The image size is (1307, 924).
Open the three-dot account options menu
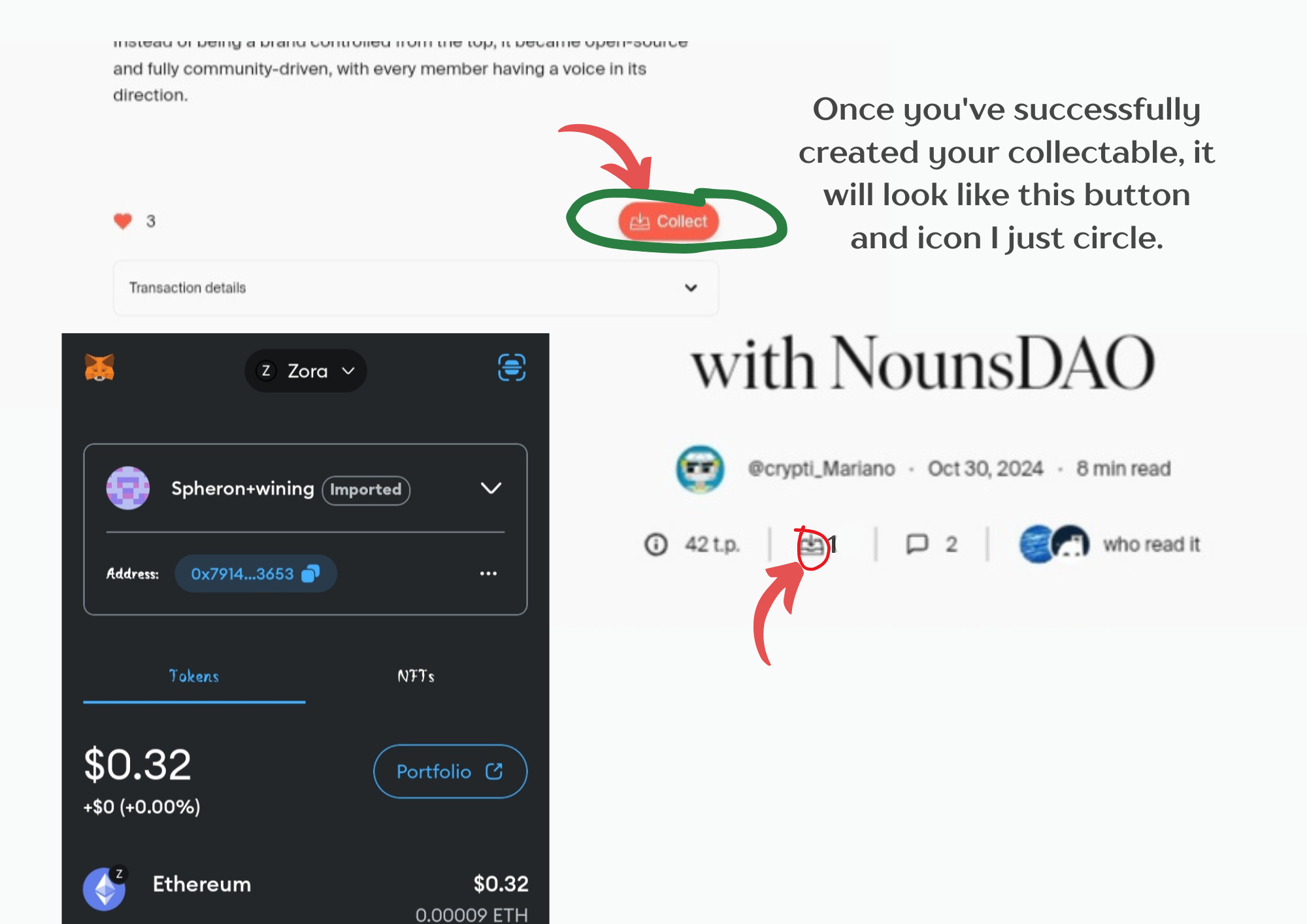pos(488,574)
